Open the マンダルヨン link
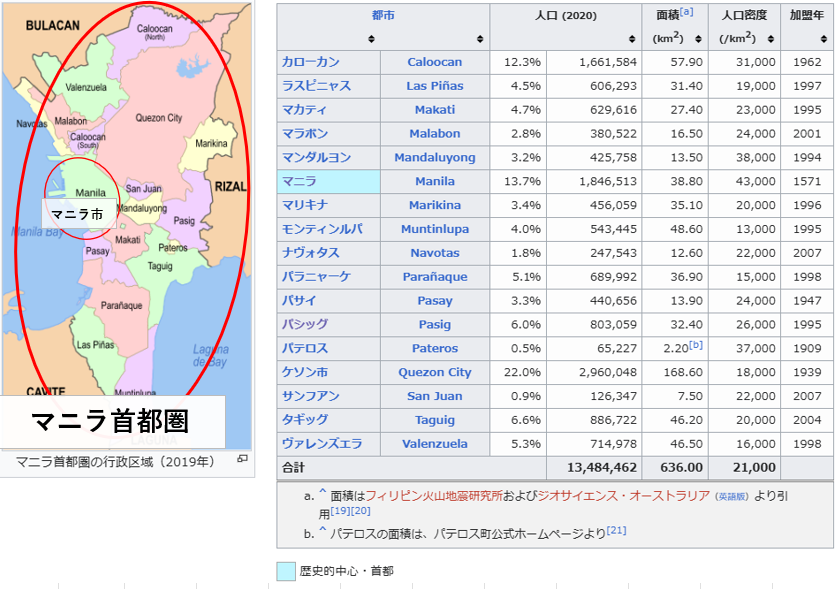This screenshot has width=835, height=589. [316, 158]
